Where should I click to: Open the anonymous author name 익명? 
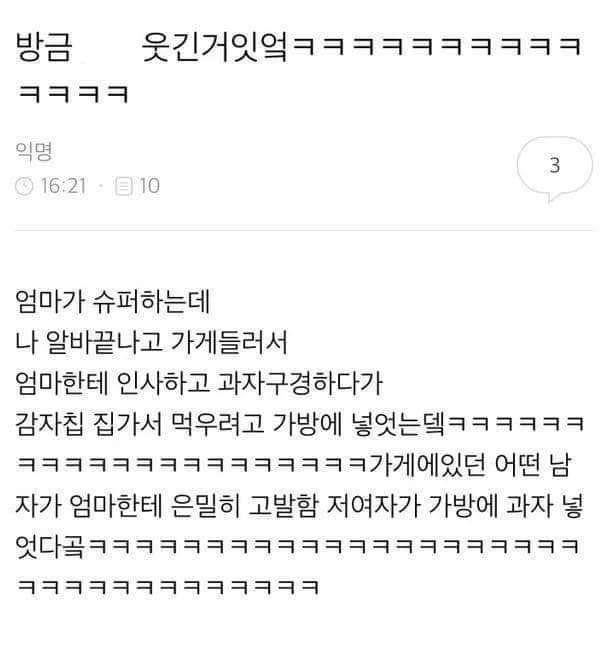(34, 151)
